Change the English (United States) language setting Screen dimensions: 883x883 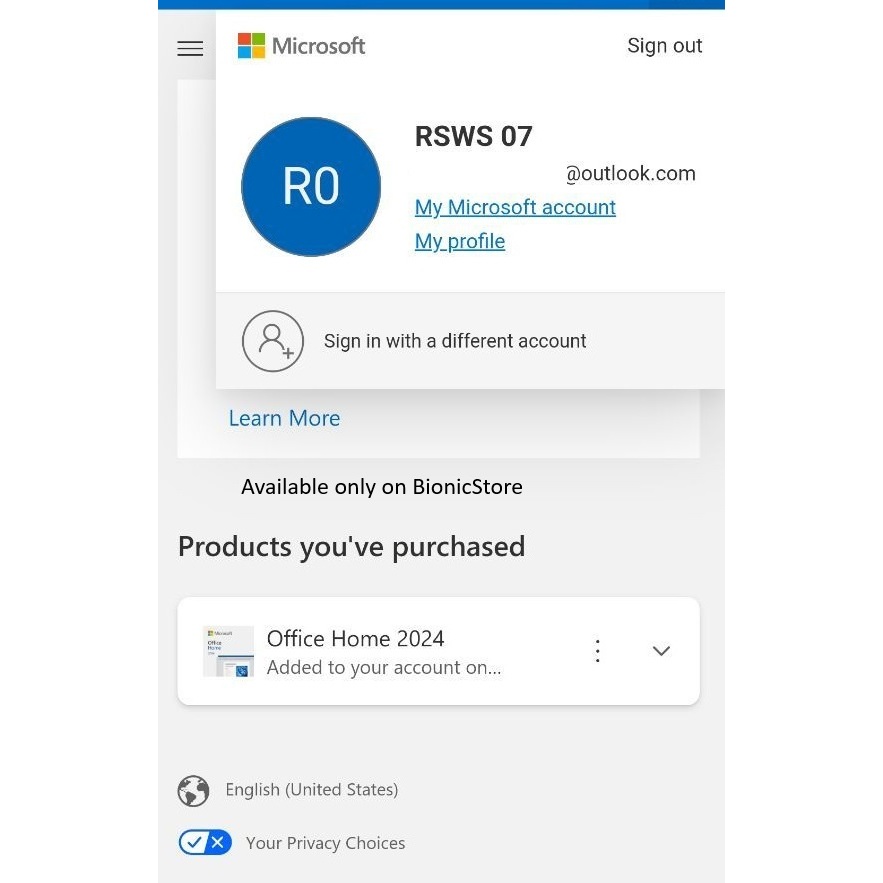(311, 790)
